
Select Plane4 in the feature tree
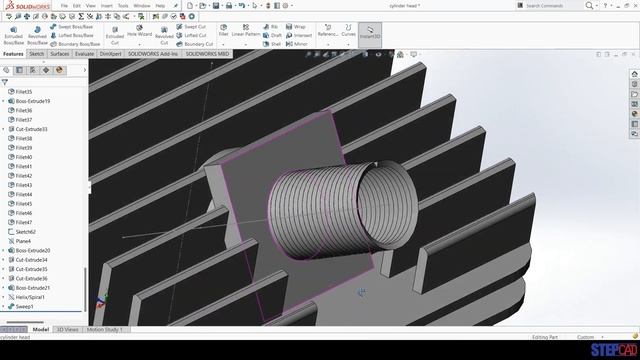(x=20, y=241)
